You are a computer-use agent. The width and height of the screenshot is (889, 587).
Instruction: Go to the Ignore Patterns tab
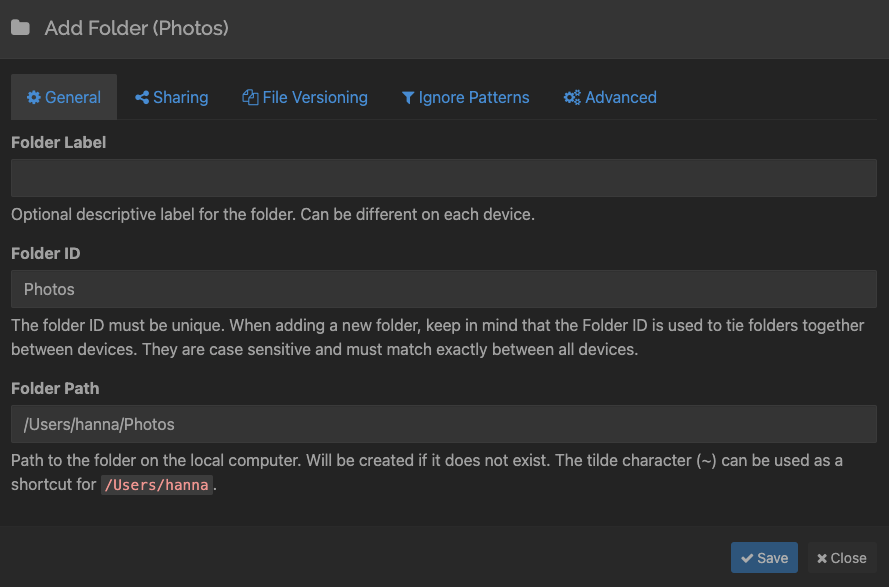[465, 97]
